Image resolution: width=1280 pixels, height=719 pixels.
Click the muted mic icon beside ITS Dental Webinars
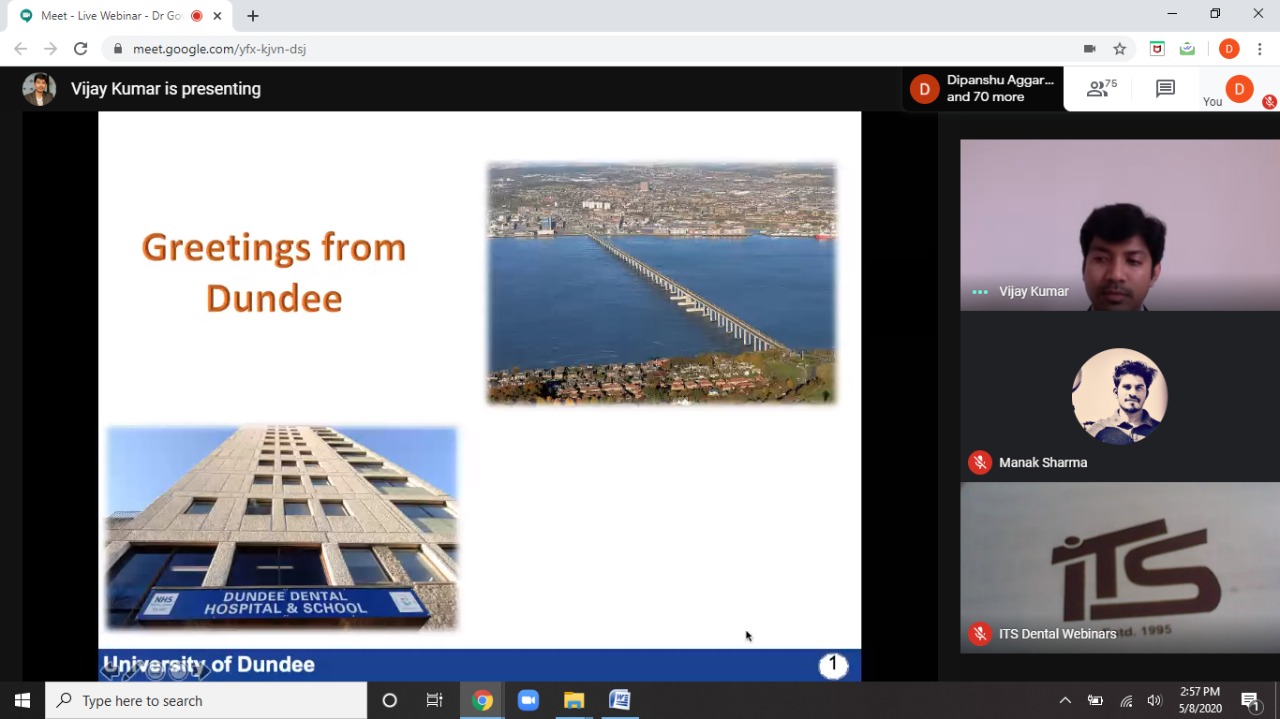click(980, 633)
